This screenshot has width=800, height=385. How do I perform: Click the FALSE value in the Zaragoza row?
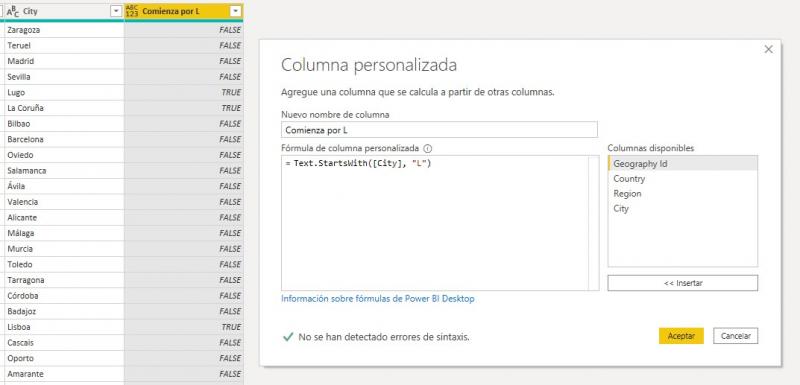click(x=230, y=30)
